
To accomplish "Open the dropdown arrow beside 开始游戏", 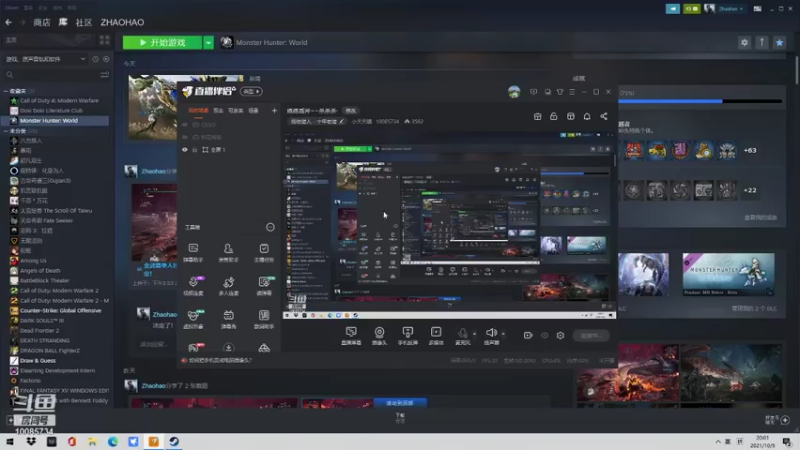I will click(208, 42).
